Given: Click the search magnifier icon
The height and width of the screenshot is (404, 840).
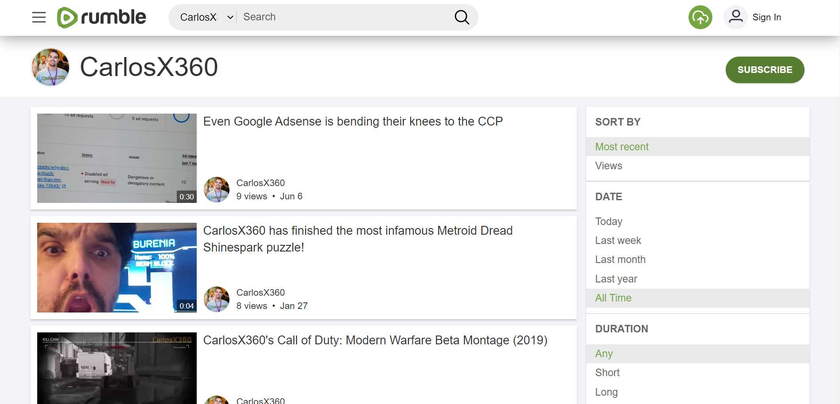Looking at the screenshot, I should coord(462,17).
